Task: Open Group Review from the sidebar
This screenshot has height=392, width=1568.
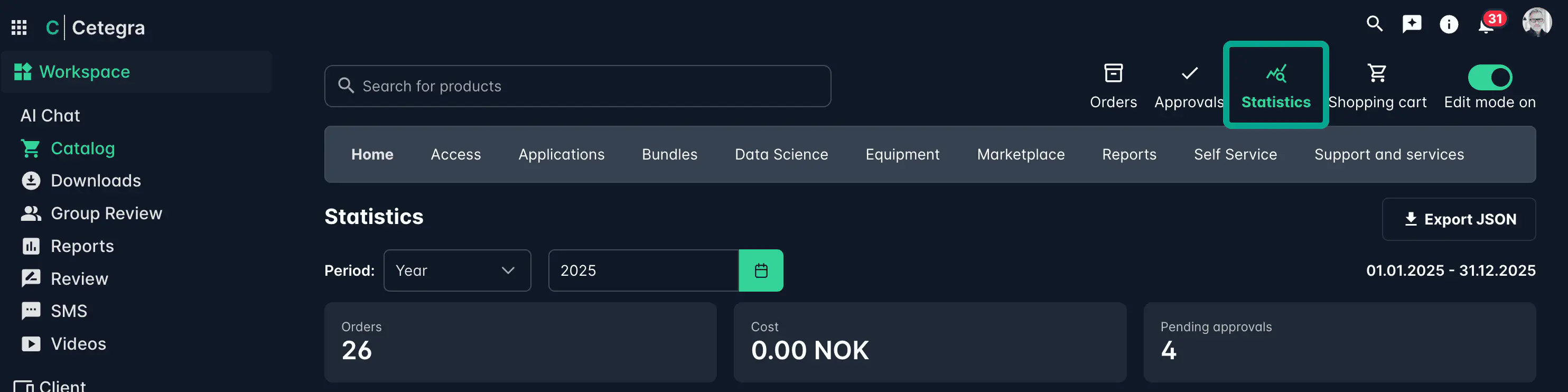Action: tap(107, 213)
